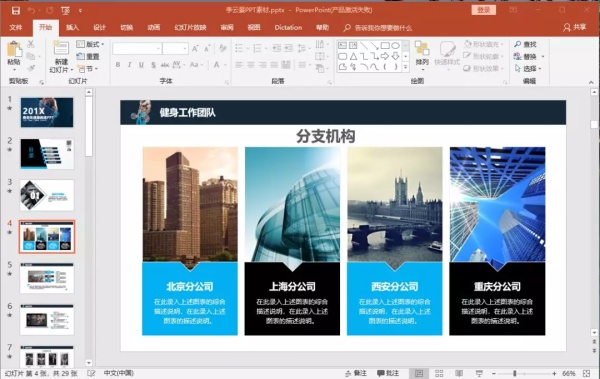Screen dimensions: 600x379
Task: Increase font size with the large A
Action: (195, 49)
